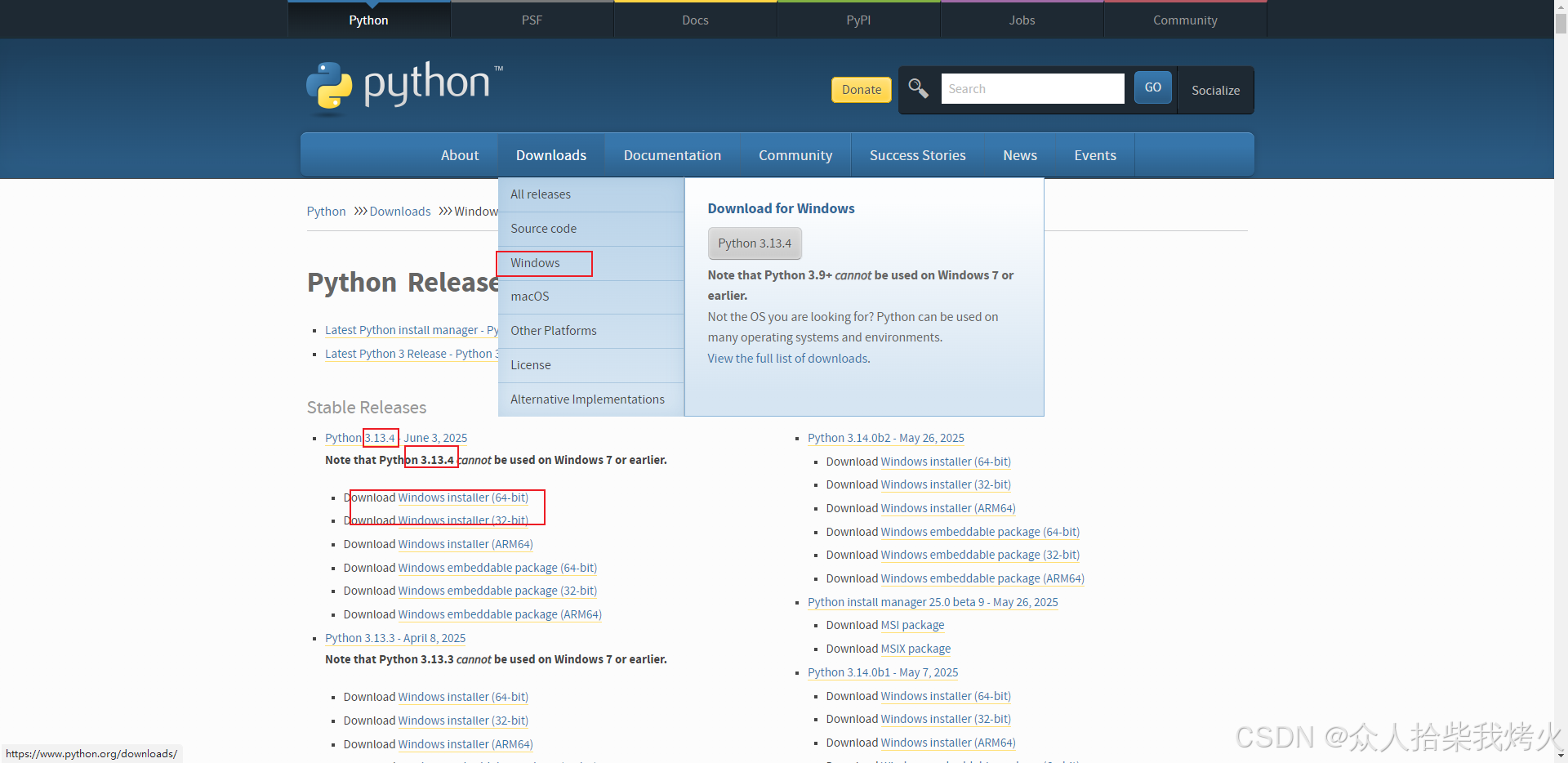Open the News navigation item
The height and width of the screenshot is (763, 1568).
(x=1020, y=155)
